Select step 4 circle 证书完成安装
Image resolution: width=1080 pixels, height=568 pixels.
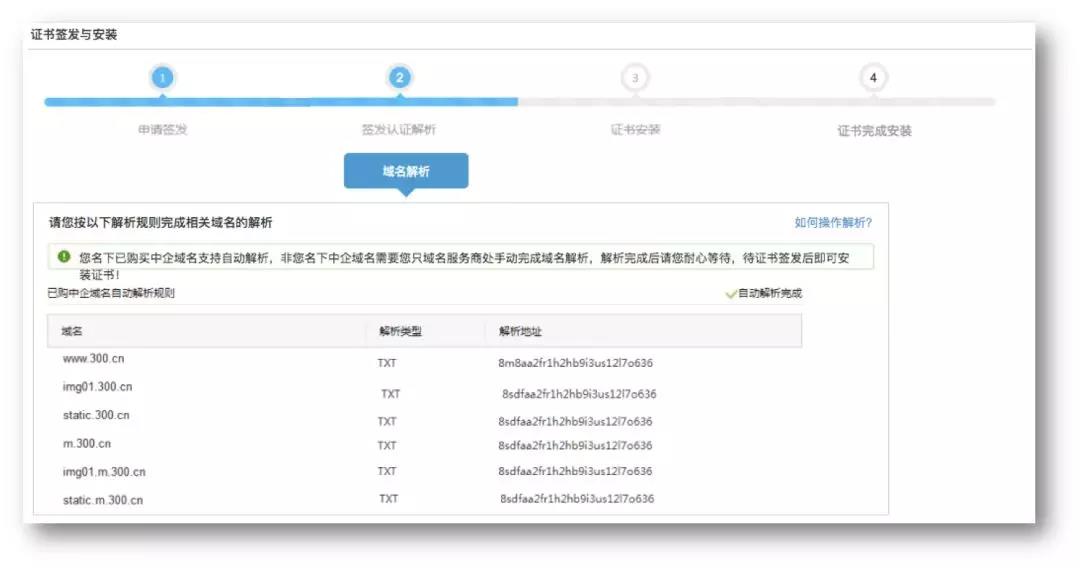(873, 78)
